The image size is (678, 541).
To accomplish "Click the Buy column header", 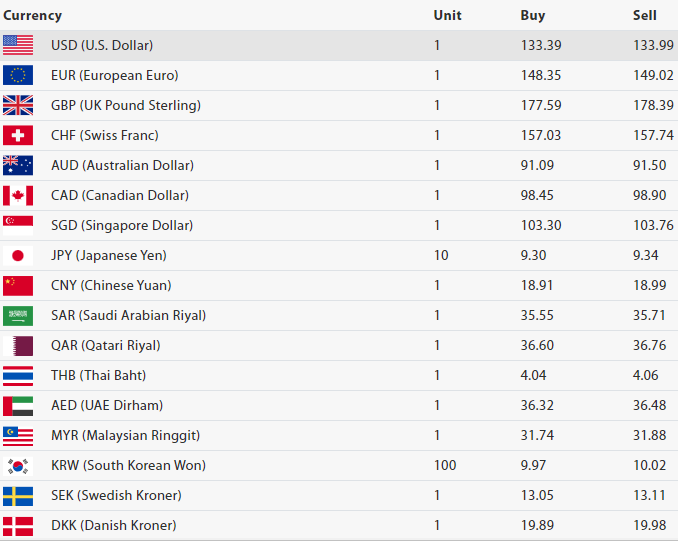I will point(533,15).
